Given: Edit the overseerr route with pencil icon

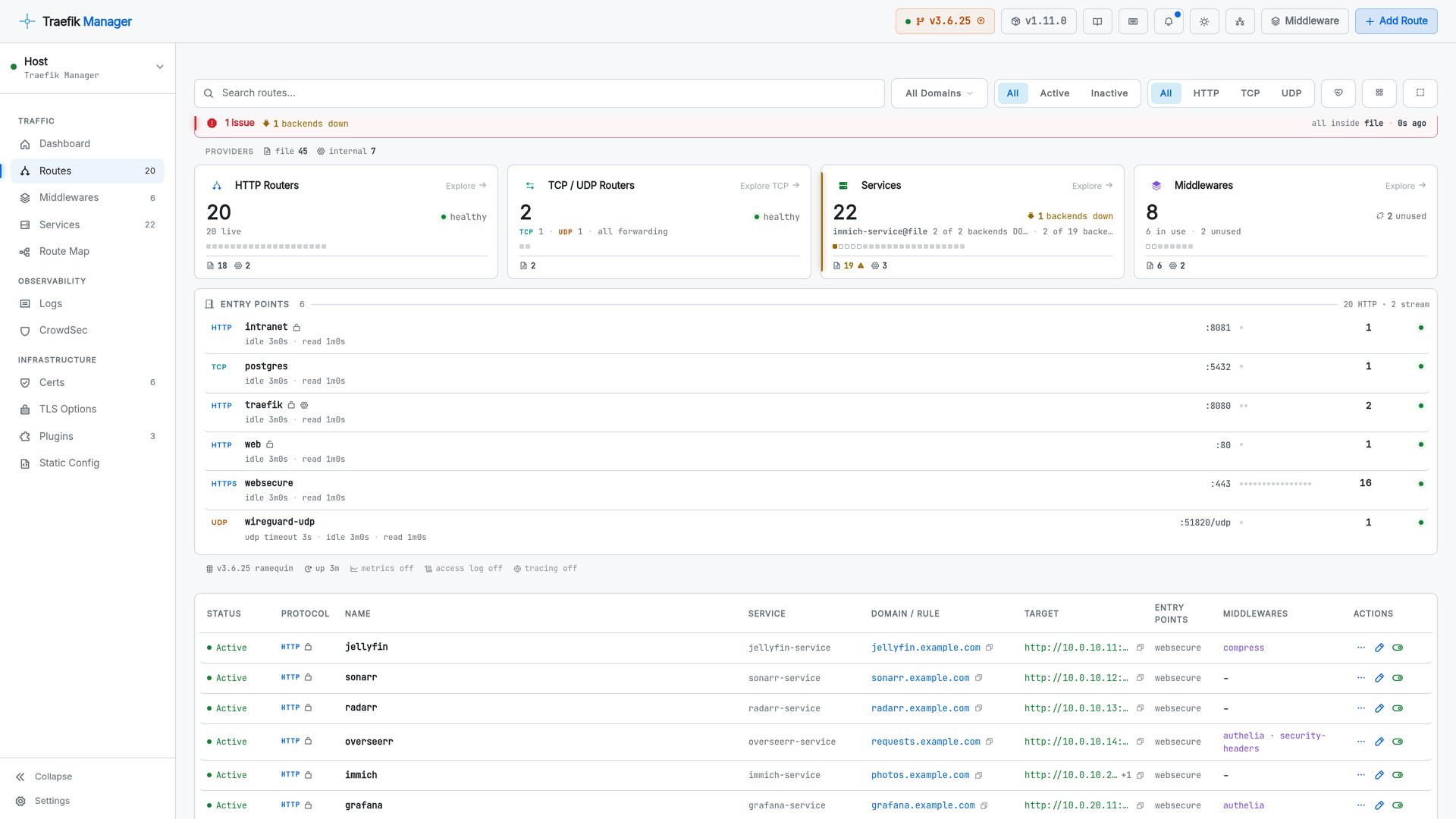Looking at the screenshot, I should tap(1379, 742).
